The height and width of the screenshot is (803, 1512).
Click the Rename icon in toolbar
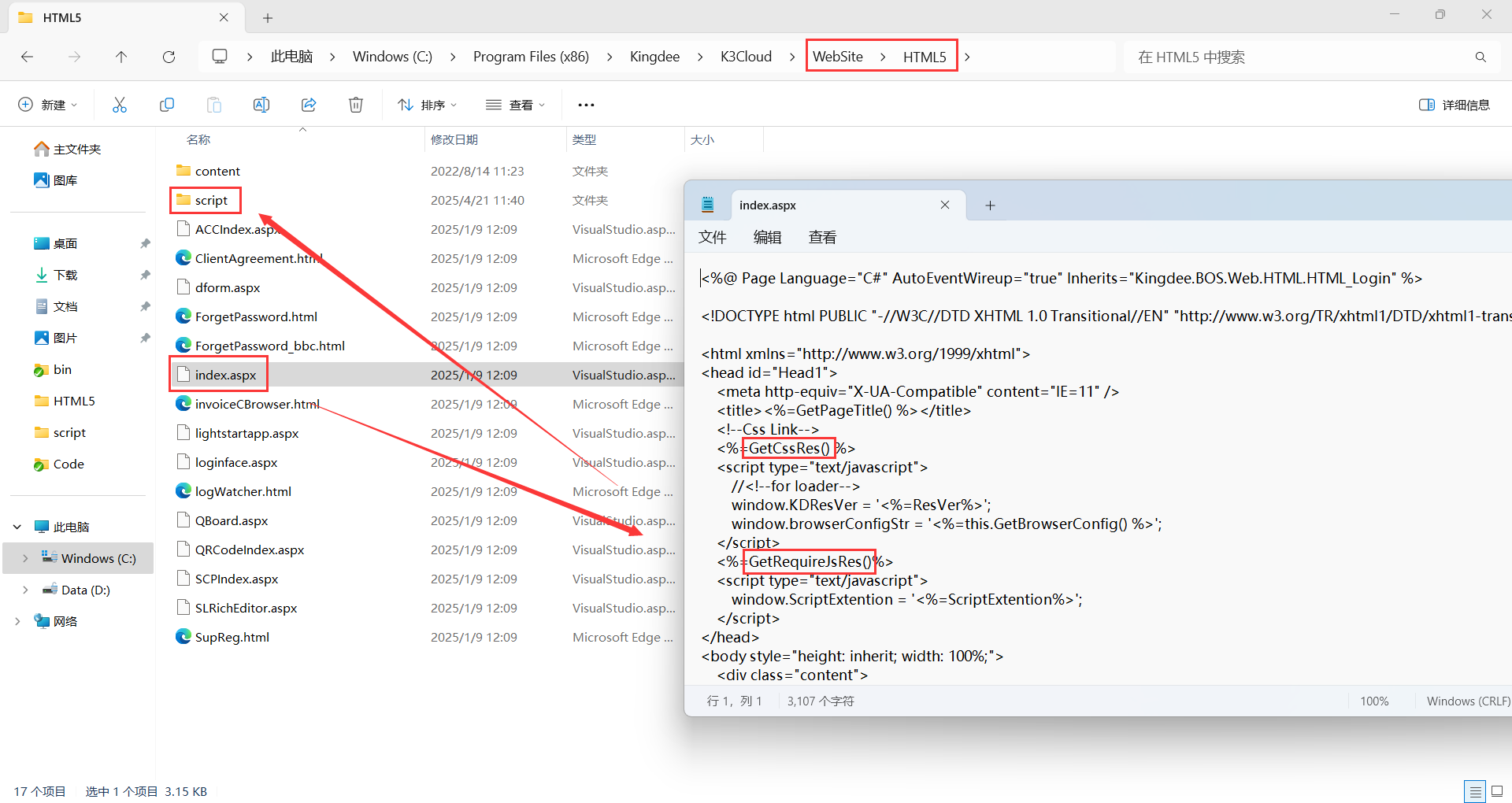click(x=261, y=105)
